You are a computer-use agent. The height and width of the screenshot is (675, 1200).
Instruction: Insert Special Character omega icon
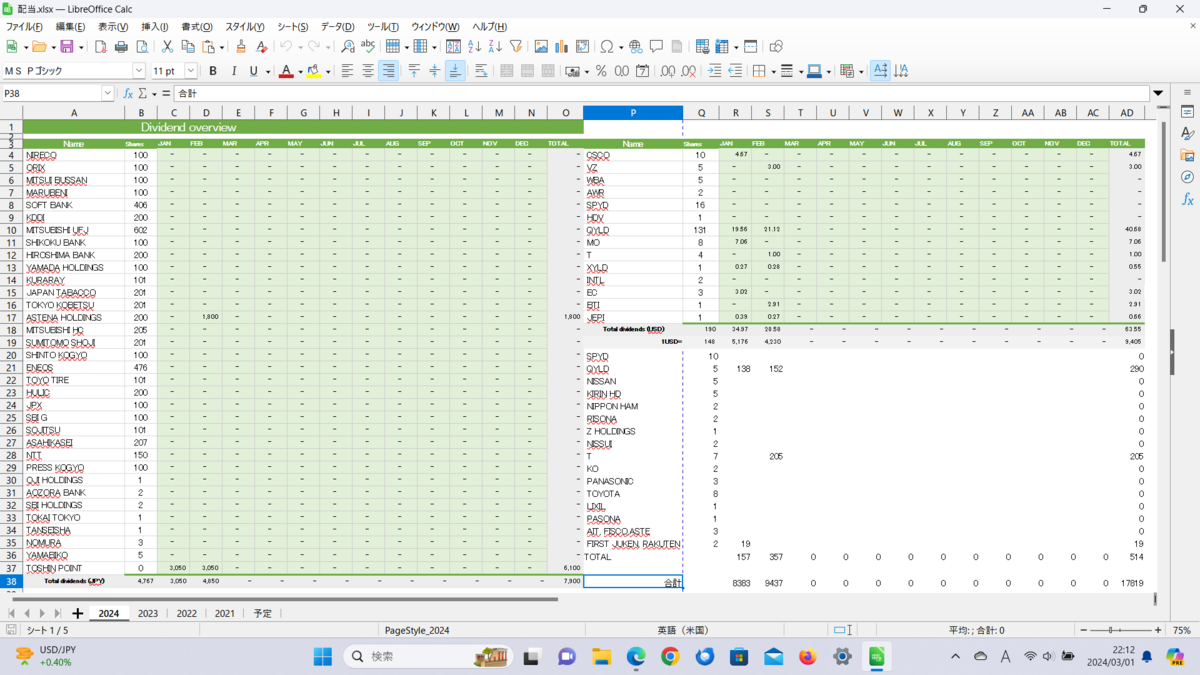point(606,46)
